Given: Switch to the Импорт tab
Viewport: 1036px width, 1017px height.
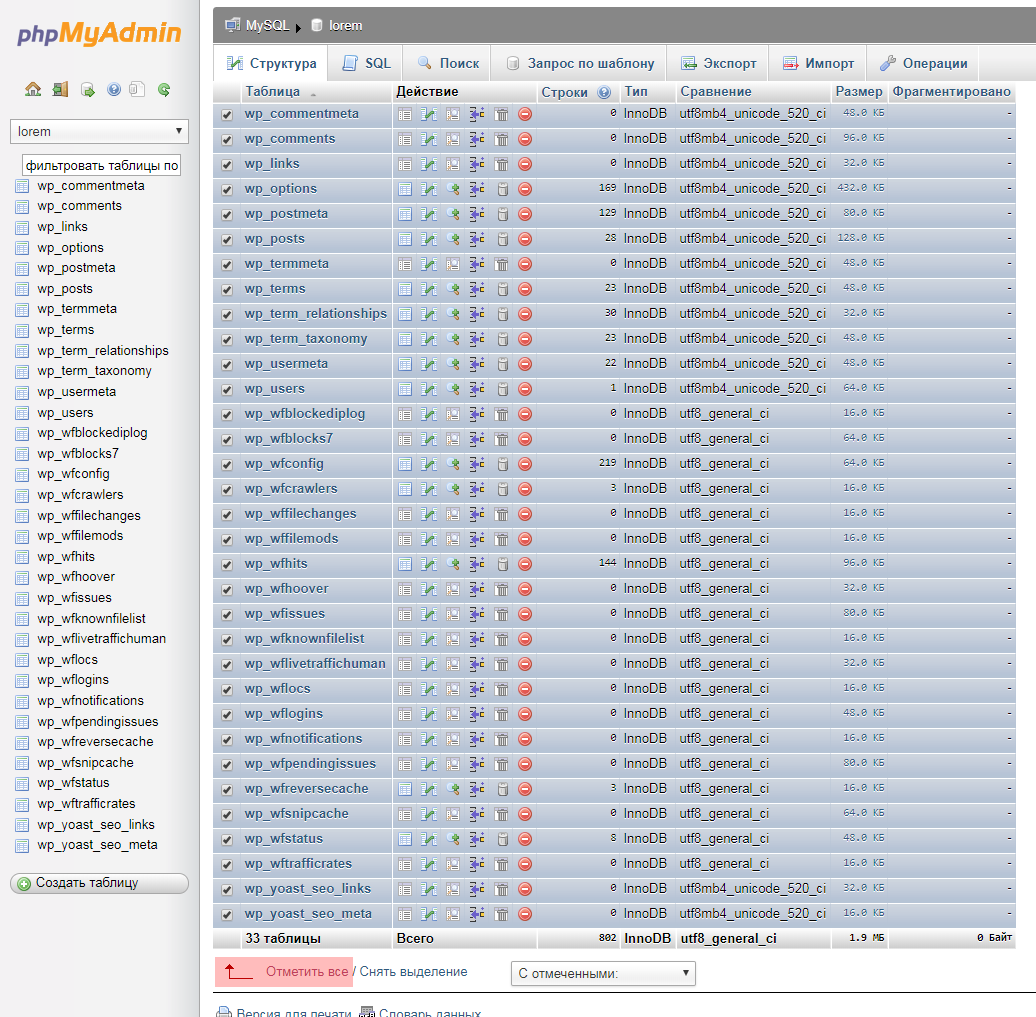Looking at the screenshot, I should (x=818, y=63).
